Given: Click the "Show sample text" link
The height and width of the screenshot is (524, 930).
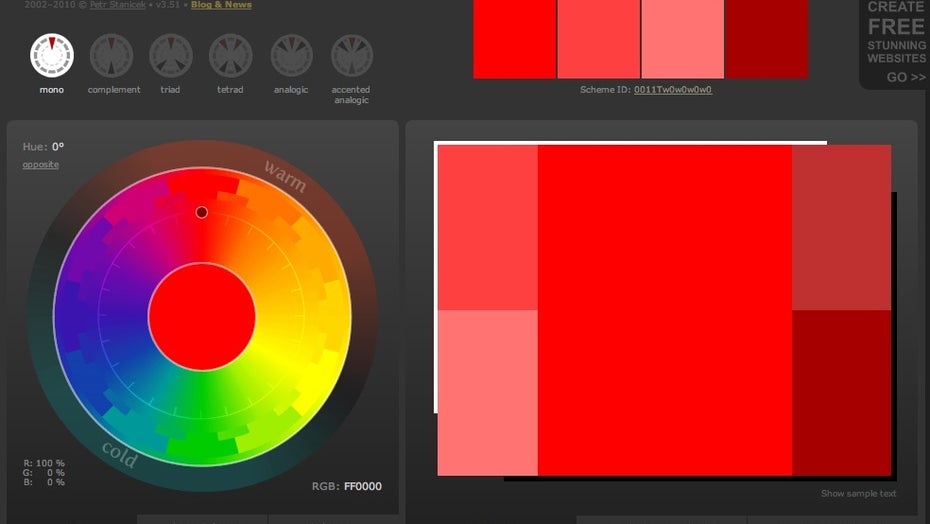Looking at the screenshot, I should coord(858,494).
